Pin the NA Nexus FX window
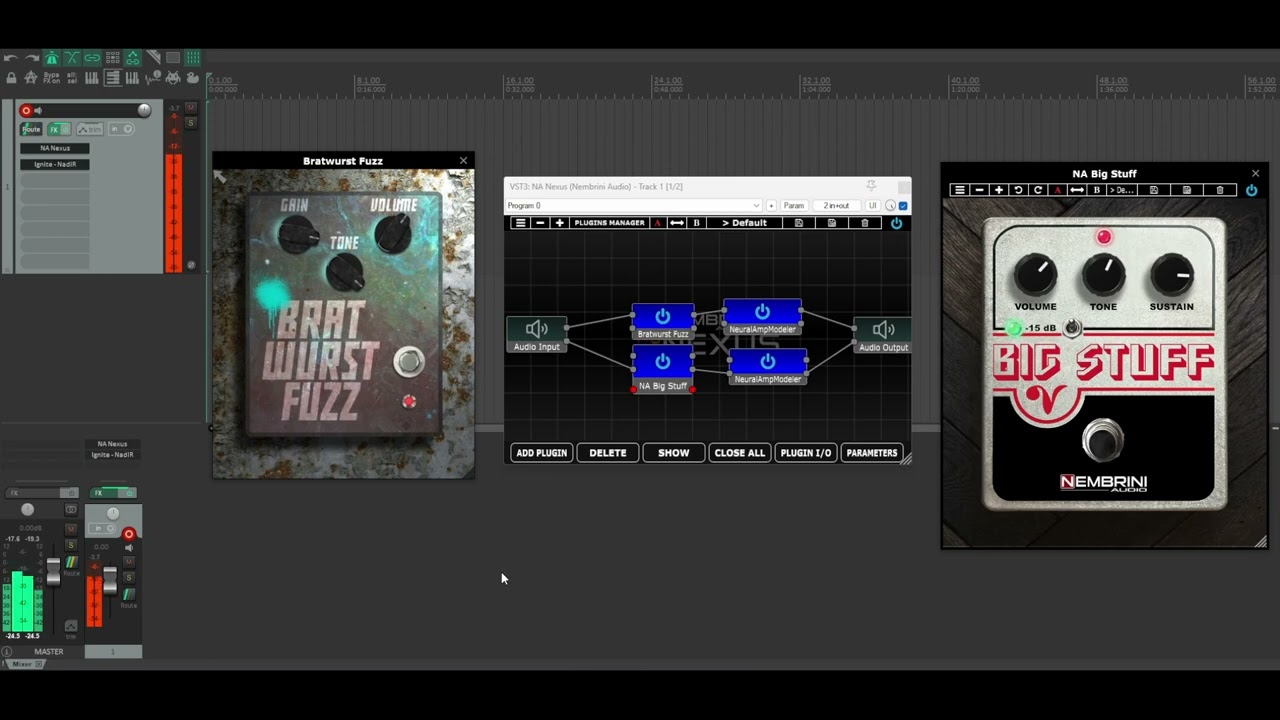Viewport: 1280px width, 720px height. pos(871,186)
